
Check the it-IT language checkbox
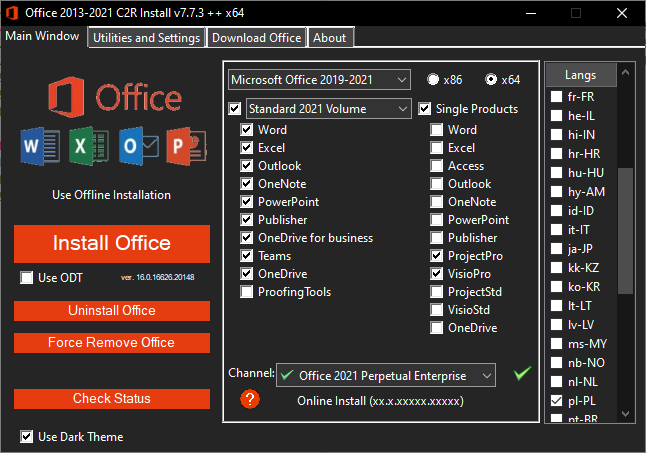click(557, 230)
